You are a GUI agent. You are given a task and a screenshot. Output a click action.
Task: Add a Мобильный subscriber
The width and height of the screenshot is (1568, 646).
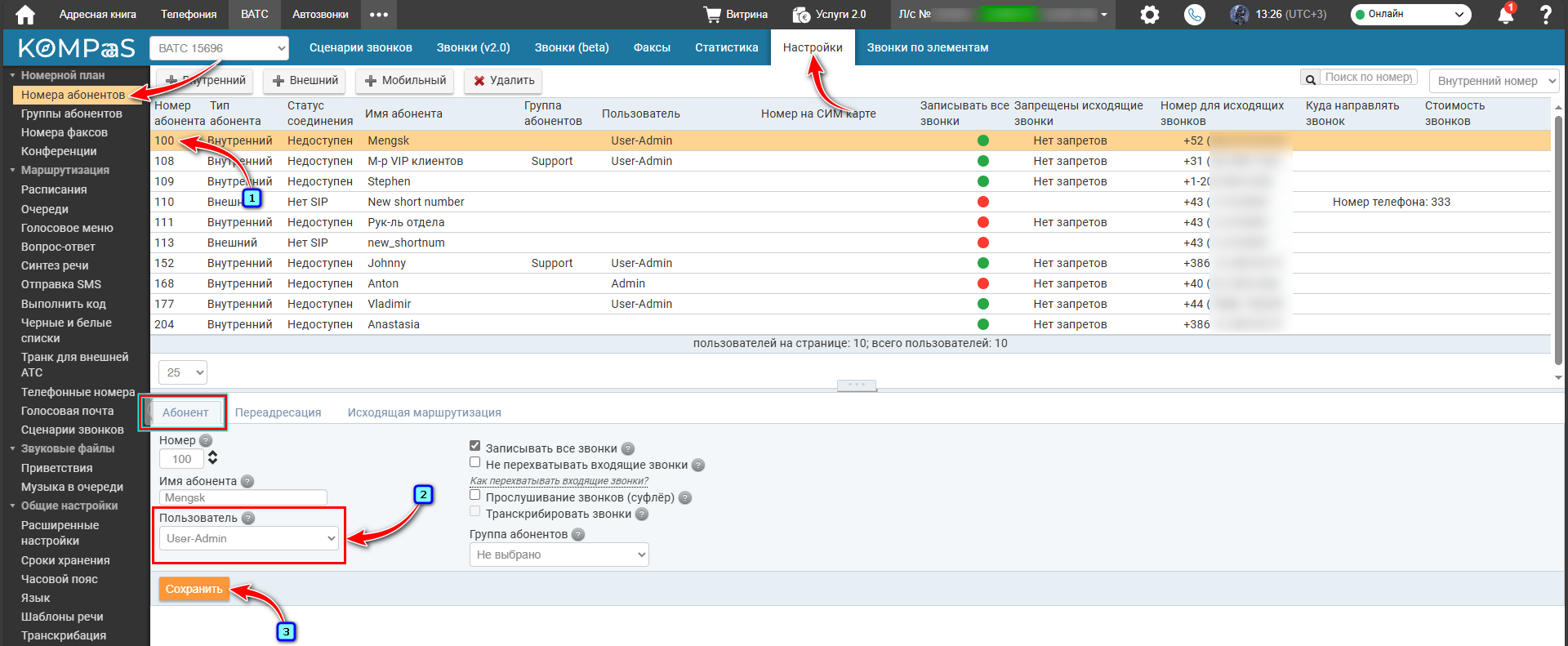click(x=406, y=80)
